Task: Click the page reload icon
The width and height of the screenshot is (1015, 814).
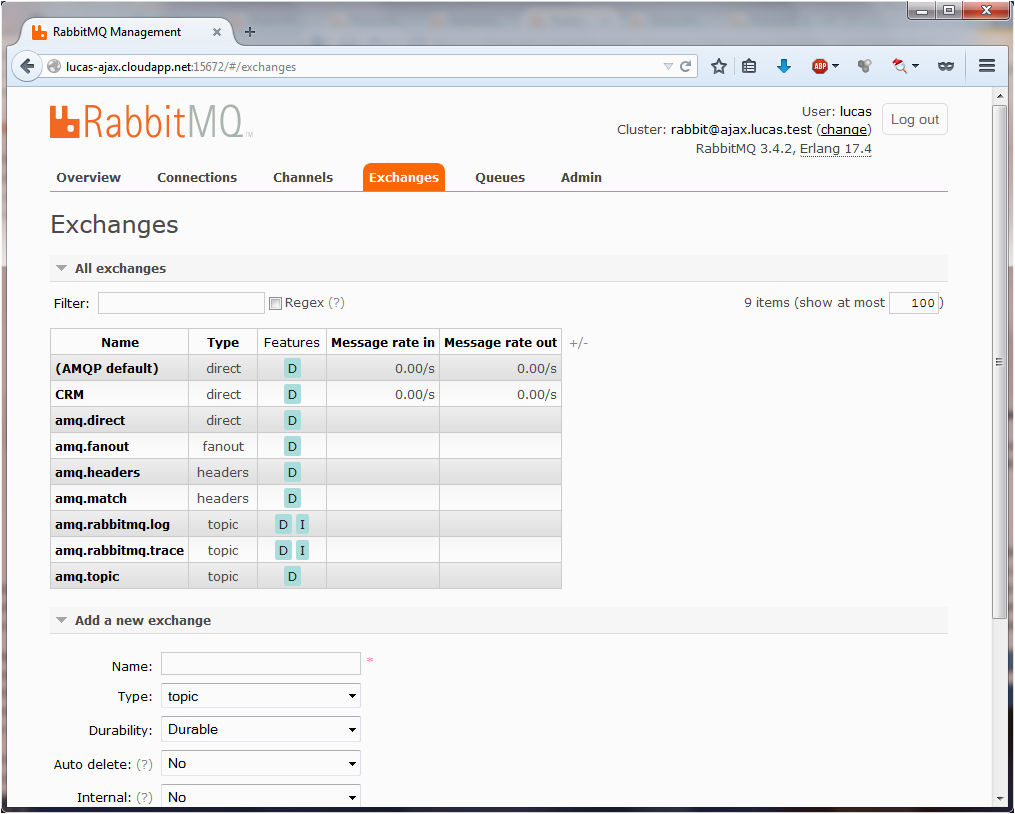Action: coord(686,67)
